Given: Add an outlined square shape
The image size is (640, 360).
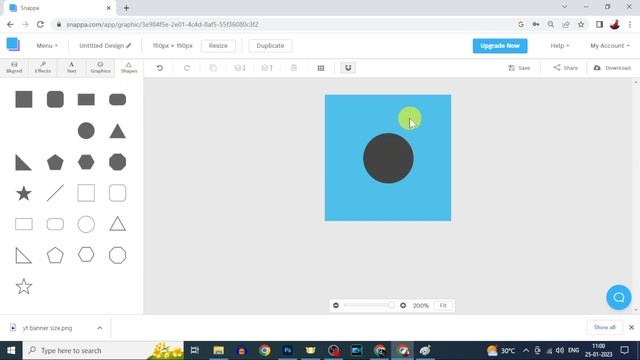Looking at the screenshot, I should coord(86,193).
